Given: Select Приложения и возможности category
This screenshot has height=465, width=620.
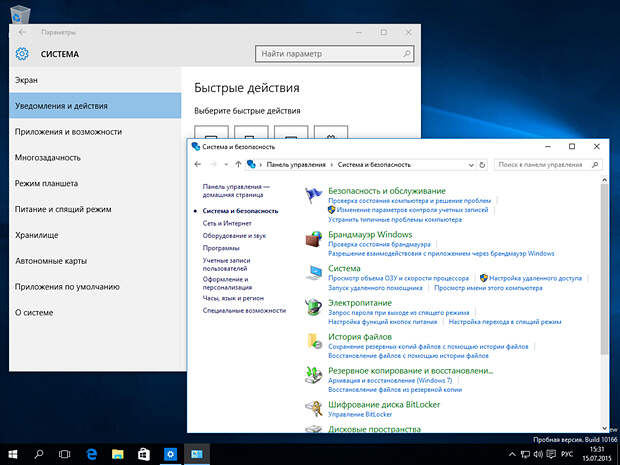Looking at the screenshot, I should point(95,132).
